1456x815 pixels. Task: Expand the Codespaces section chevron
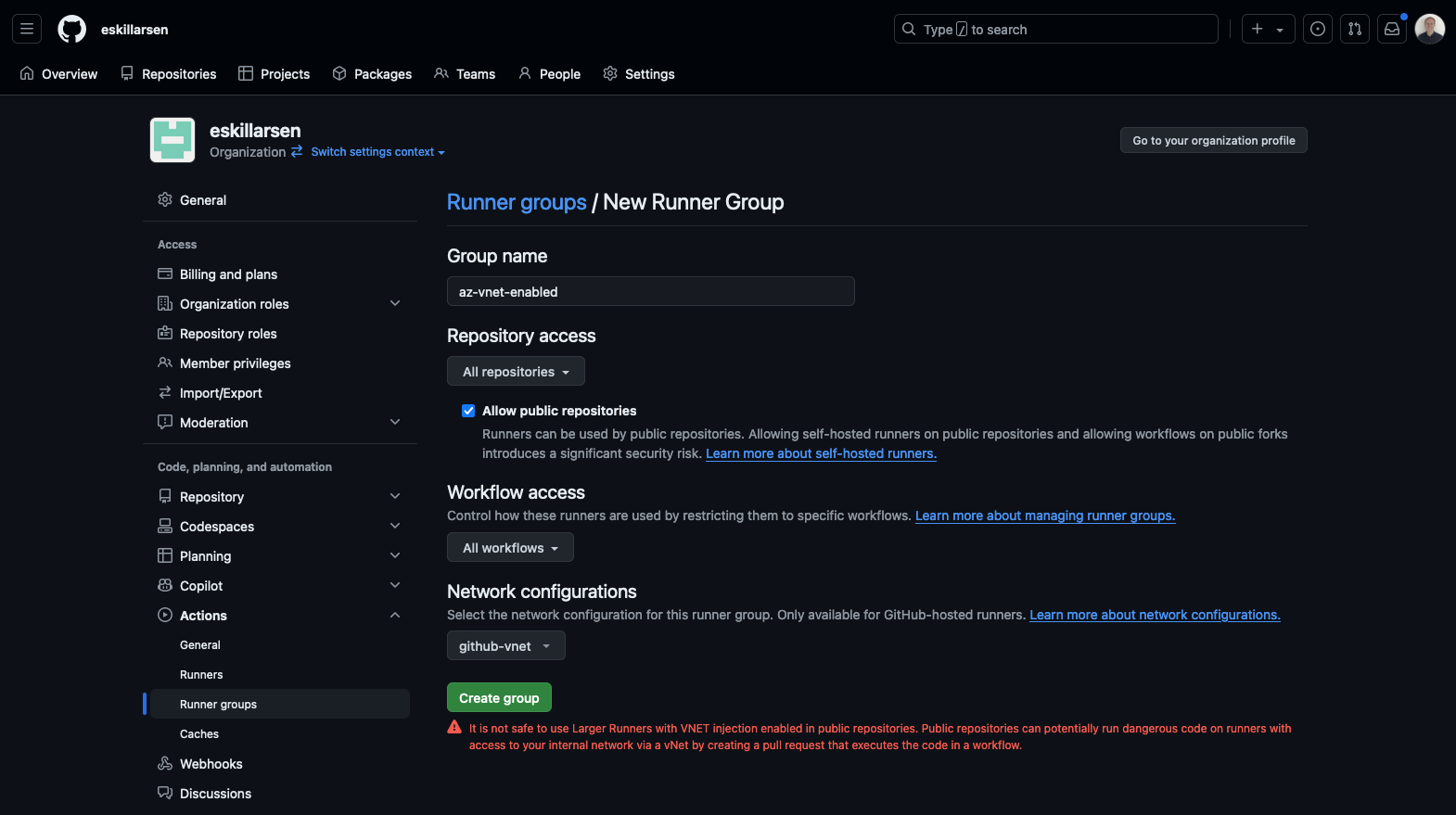coord(395,526)
